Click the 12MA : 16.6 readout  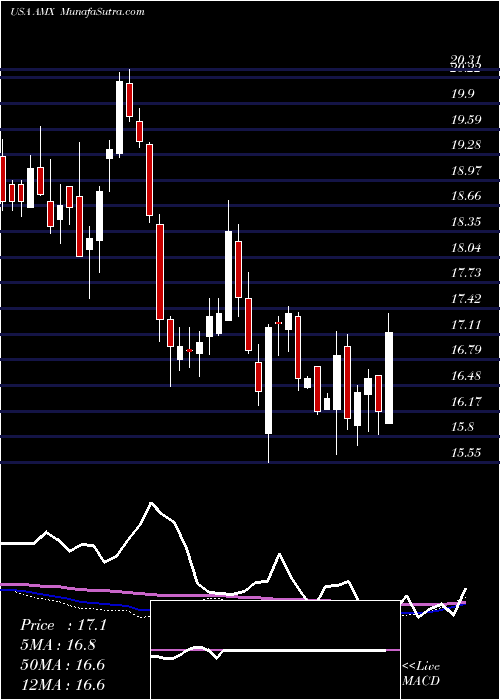(62, 684)
